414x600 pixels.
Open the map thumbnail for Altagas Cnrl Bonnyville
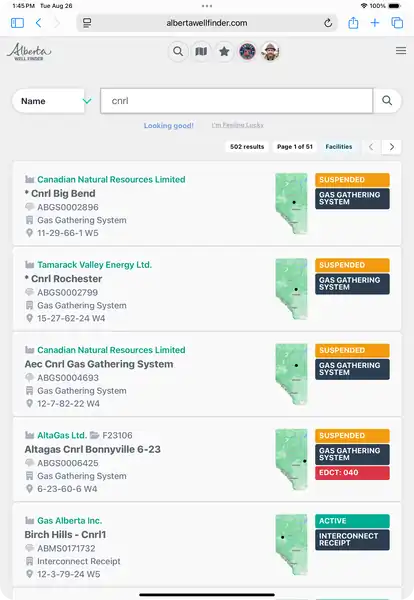tap(292, 459)
